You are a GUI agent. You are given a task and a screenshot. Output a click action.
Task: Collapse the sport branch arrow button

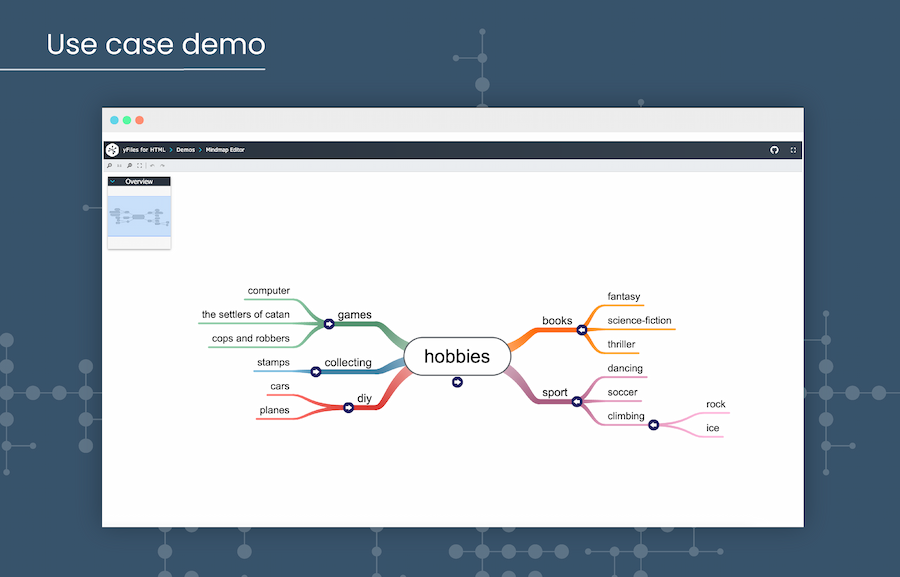(x=576, y=402)
